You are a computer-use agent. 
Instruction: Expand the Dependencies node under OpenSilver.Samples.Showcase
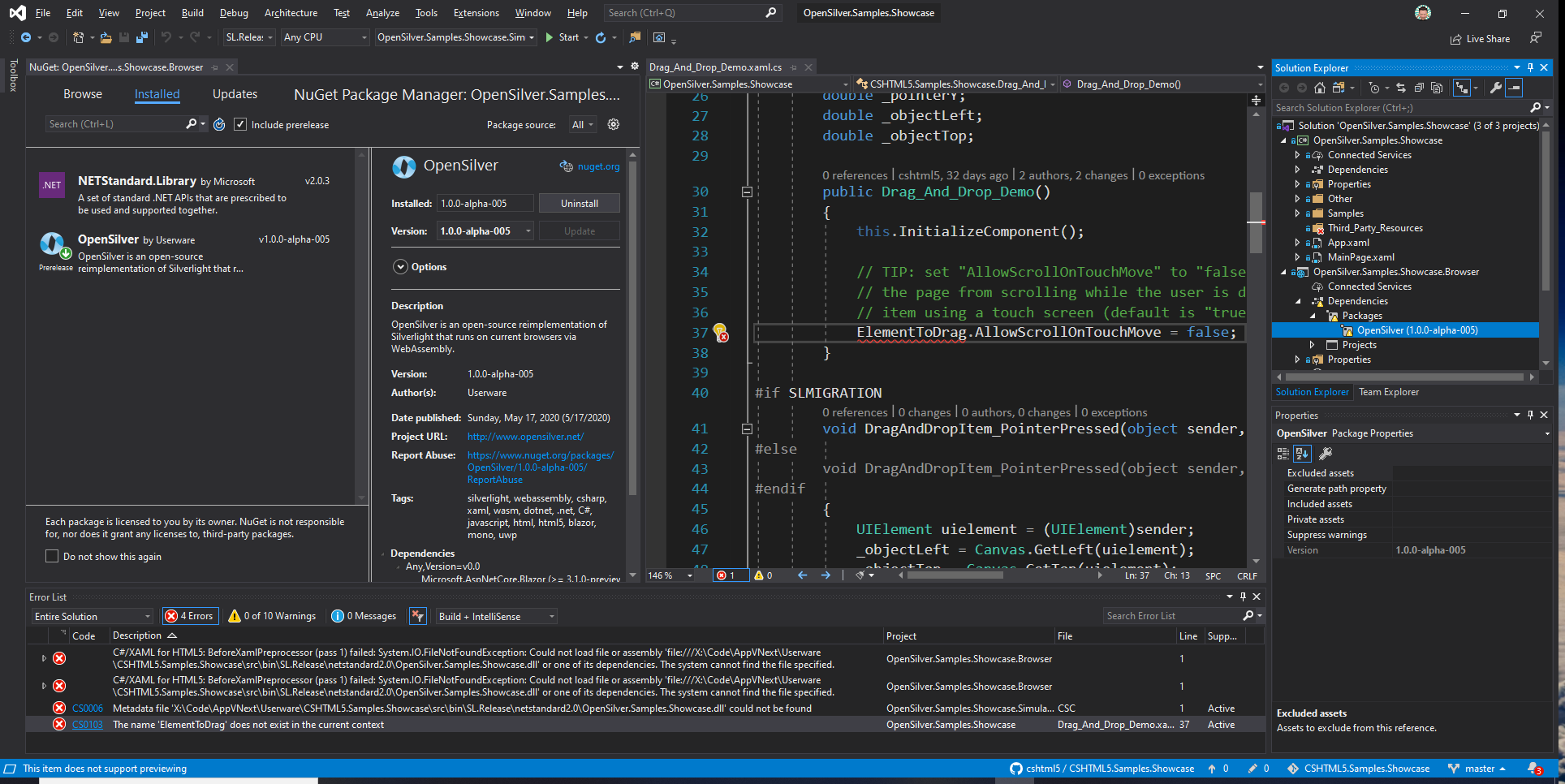pyautogui.click(x=1298, y=170)
